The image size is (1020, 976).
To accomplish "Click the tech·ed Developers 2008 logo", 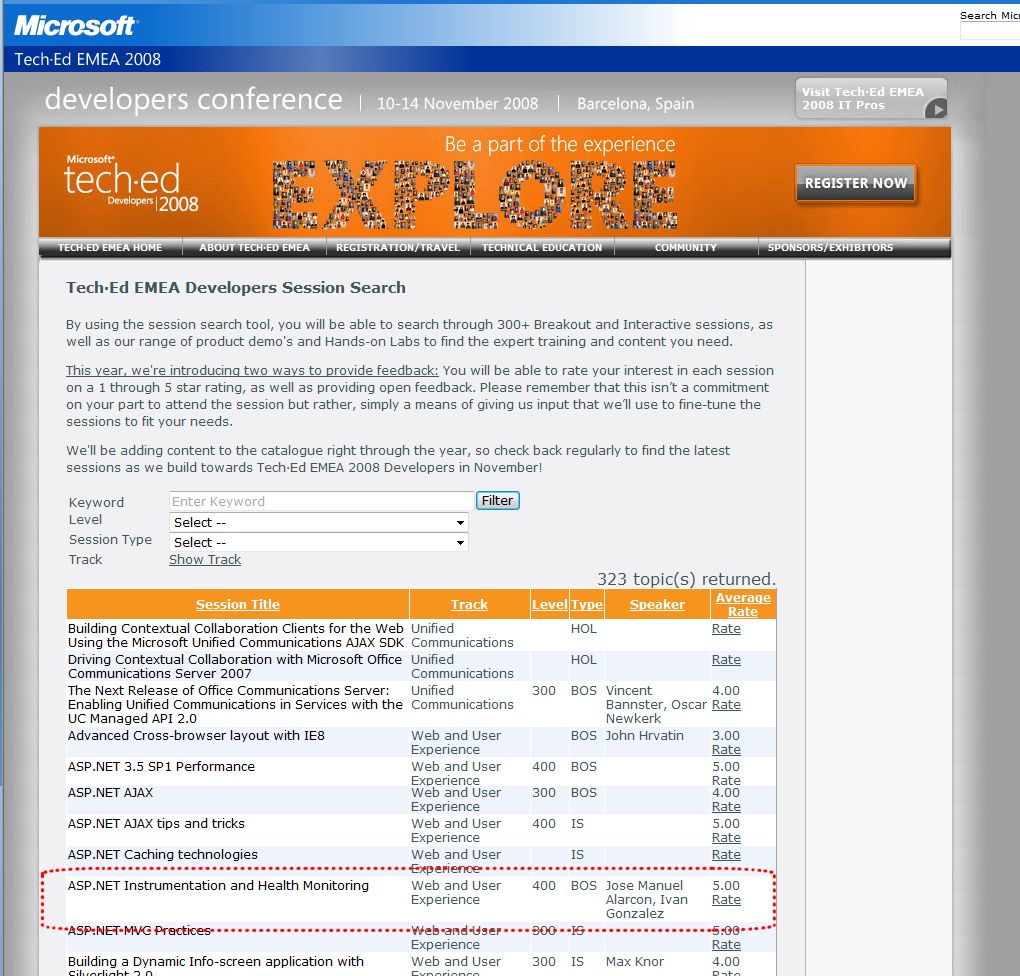I will click(x=131, y=184).
